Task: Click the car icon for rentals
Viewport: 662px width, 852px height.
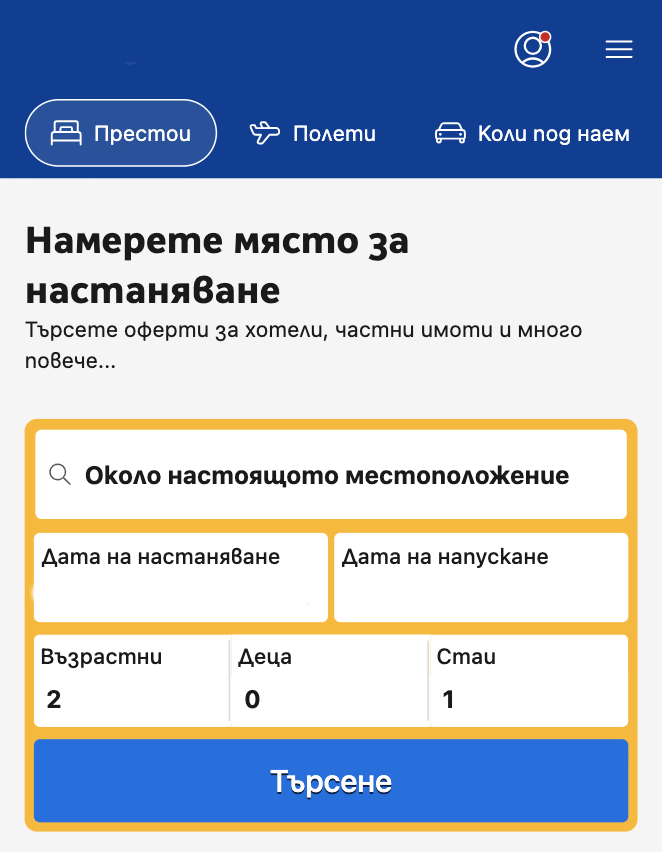Action: (450, 133)
